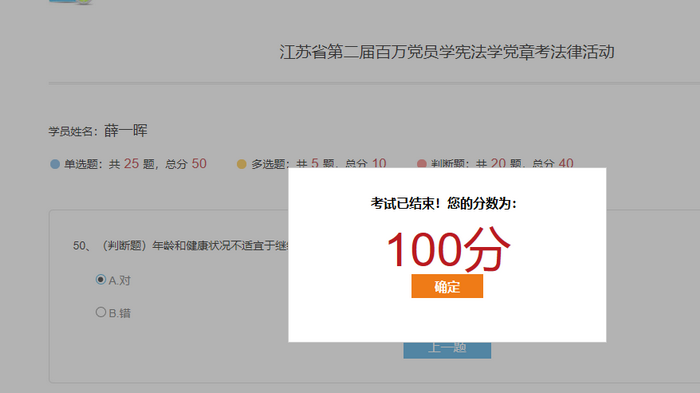Click the blue 上一题 previous question button
700x393 pixels.
(x=447, y=350)
